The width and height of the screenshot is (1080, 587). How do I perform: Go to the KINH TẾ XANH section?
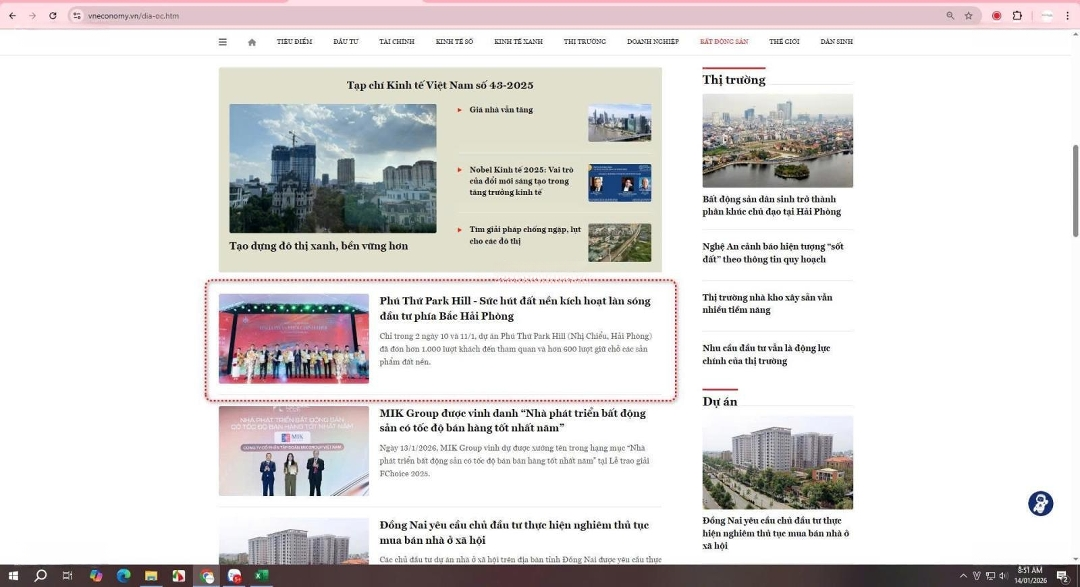pos(518,42)
